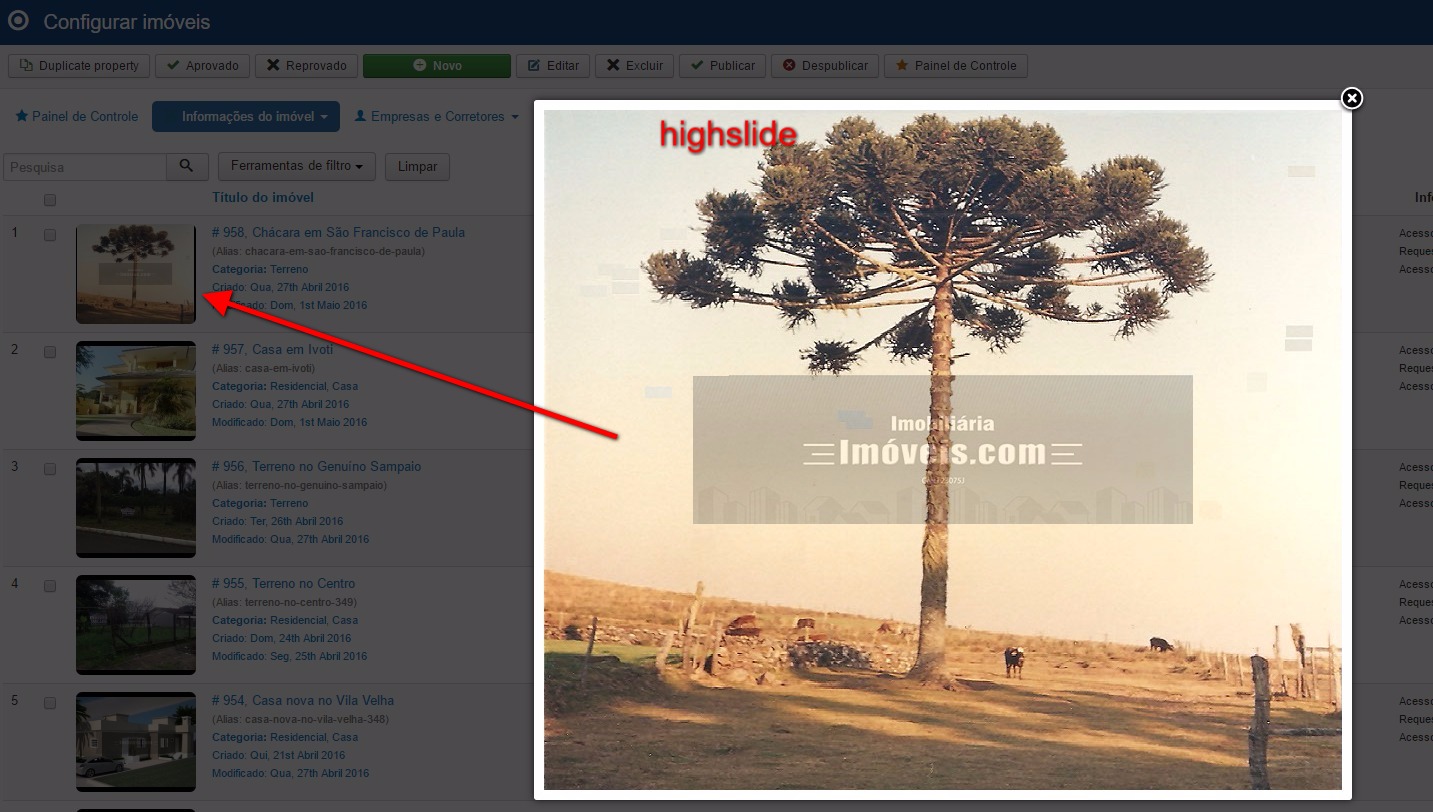Click the Despublicar toolbar button
The image size is (1433, 812).
pyautogui.click(x=825, y=66)
